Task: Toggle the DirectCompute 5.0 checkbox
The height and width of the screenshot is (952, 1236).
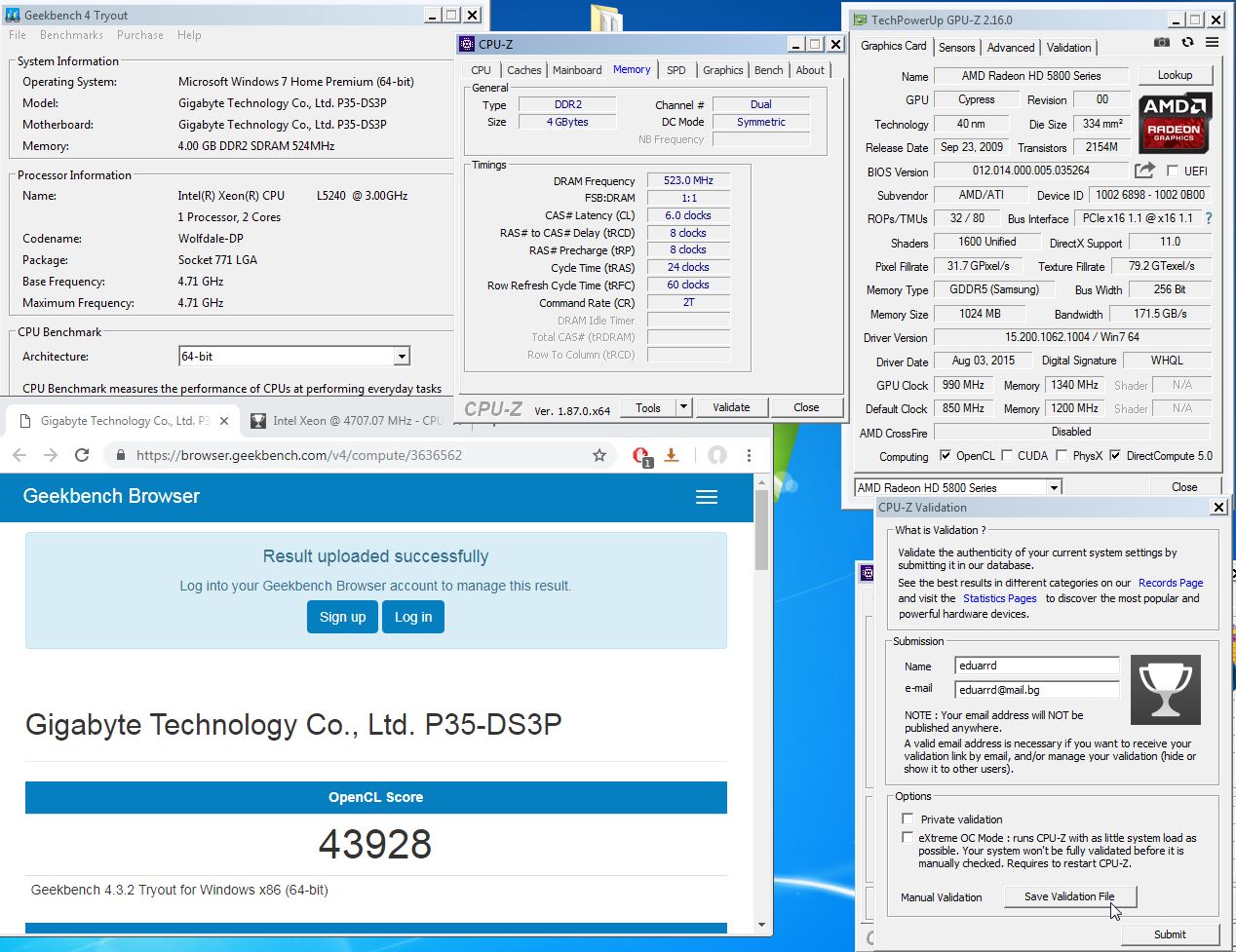Action: point(1115,455)
